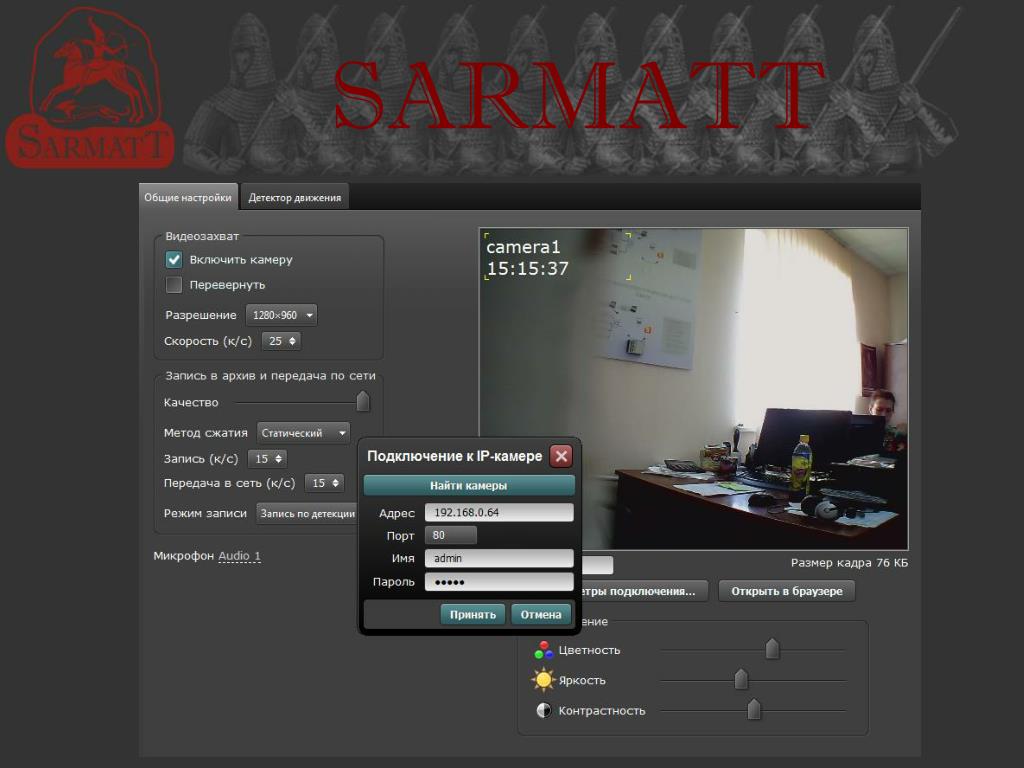Close the Подключение к IP-камере dialog
This screenshot has width=1024, height=768.
click(562, 456)
